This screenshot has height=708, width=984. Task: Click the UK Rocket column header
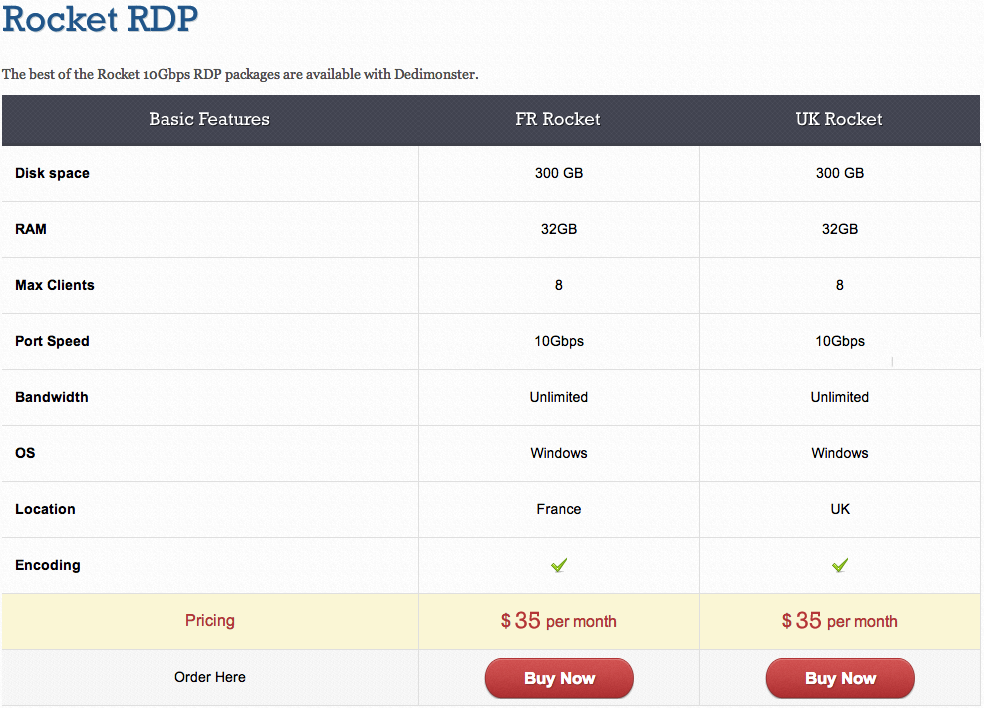click(839, 119)
